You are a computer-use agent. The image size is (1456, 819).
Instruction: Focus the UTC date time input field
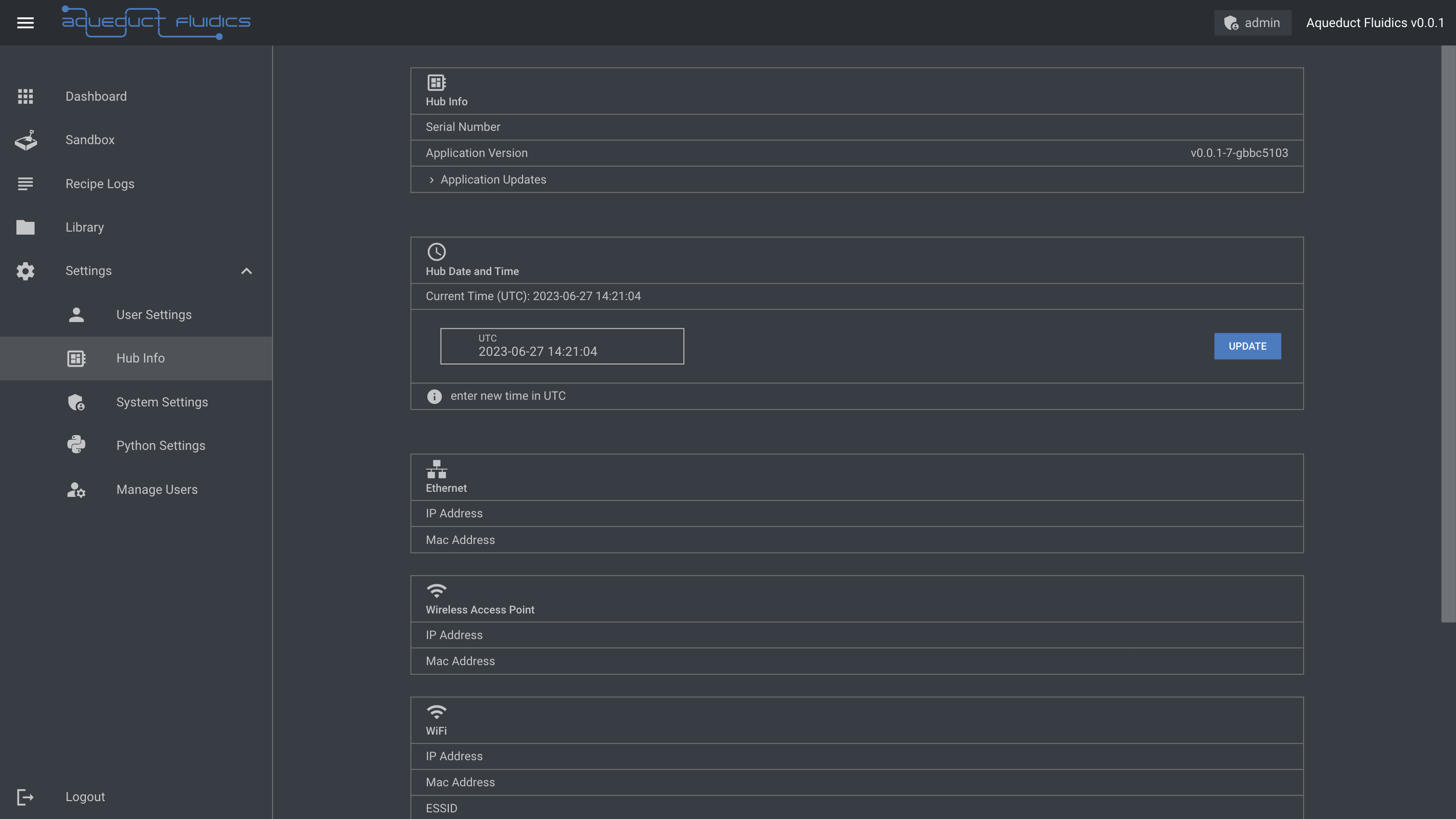click(x=562, y=346)
